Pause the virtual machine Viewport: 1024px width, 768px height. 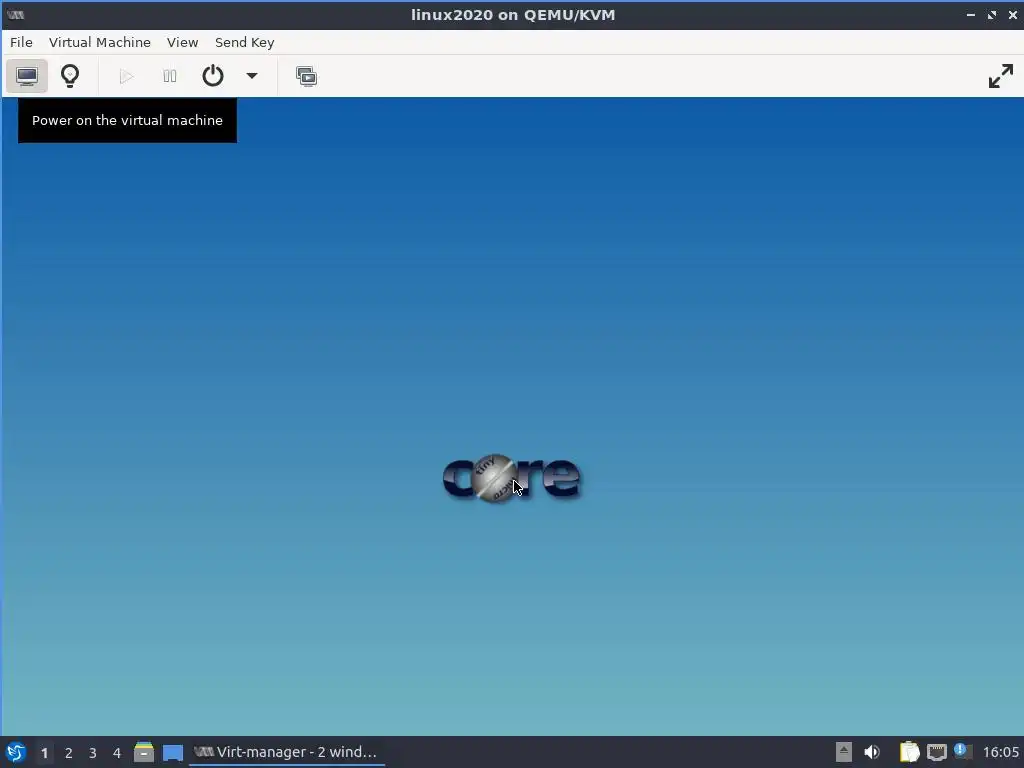click(170, 76)
